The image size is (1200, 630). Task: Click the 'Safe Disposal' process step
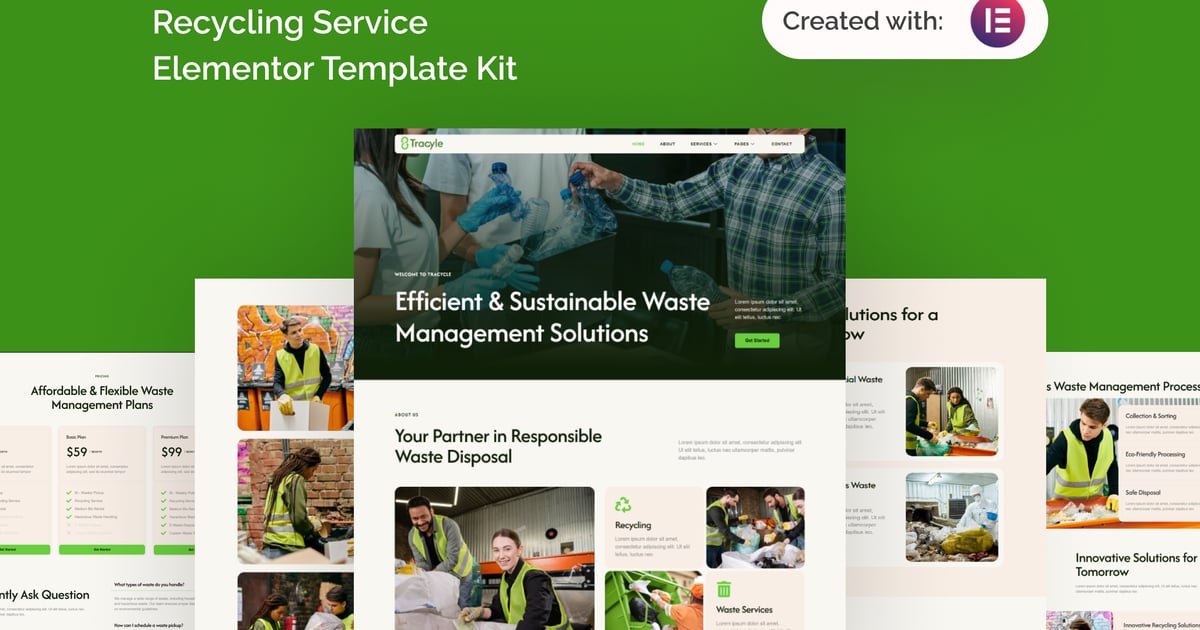click(1144, 492)
